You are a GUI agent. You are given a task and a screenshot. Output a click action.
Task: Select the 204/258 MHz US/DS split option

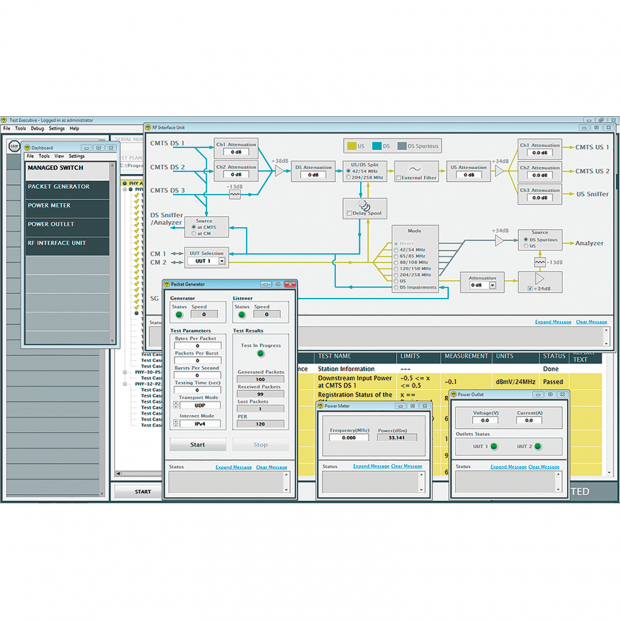347,177
